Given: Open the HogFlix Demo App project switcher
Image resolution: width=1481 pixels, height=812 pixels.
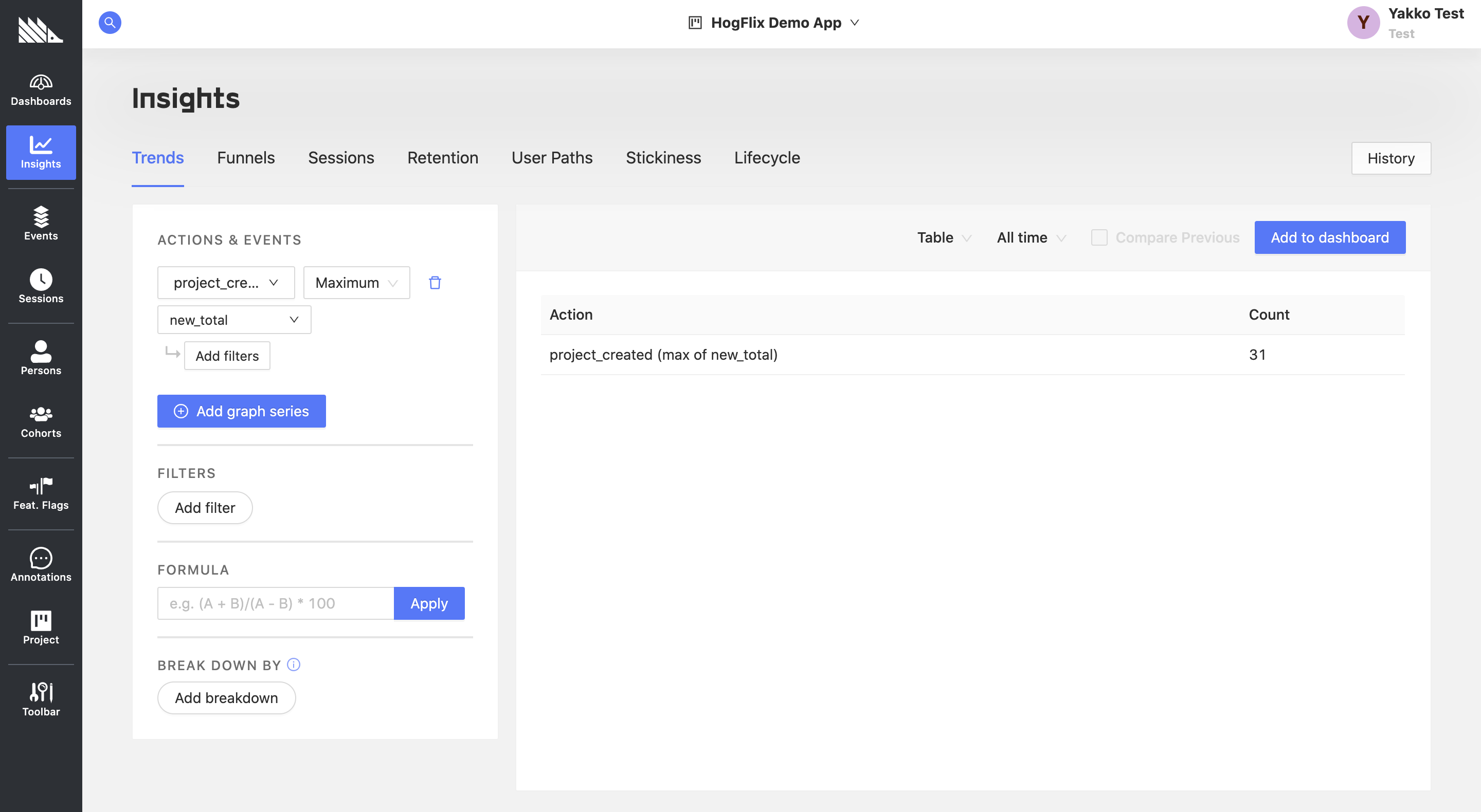Looking at the screenshot, I should pos(774,23).
